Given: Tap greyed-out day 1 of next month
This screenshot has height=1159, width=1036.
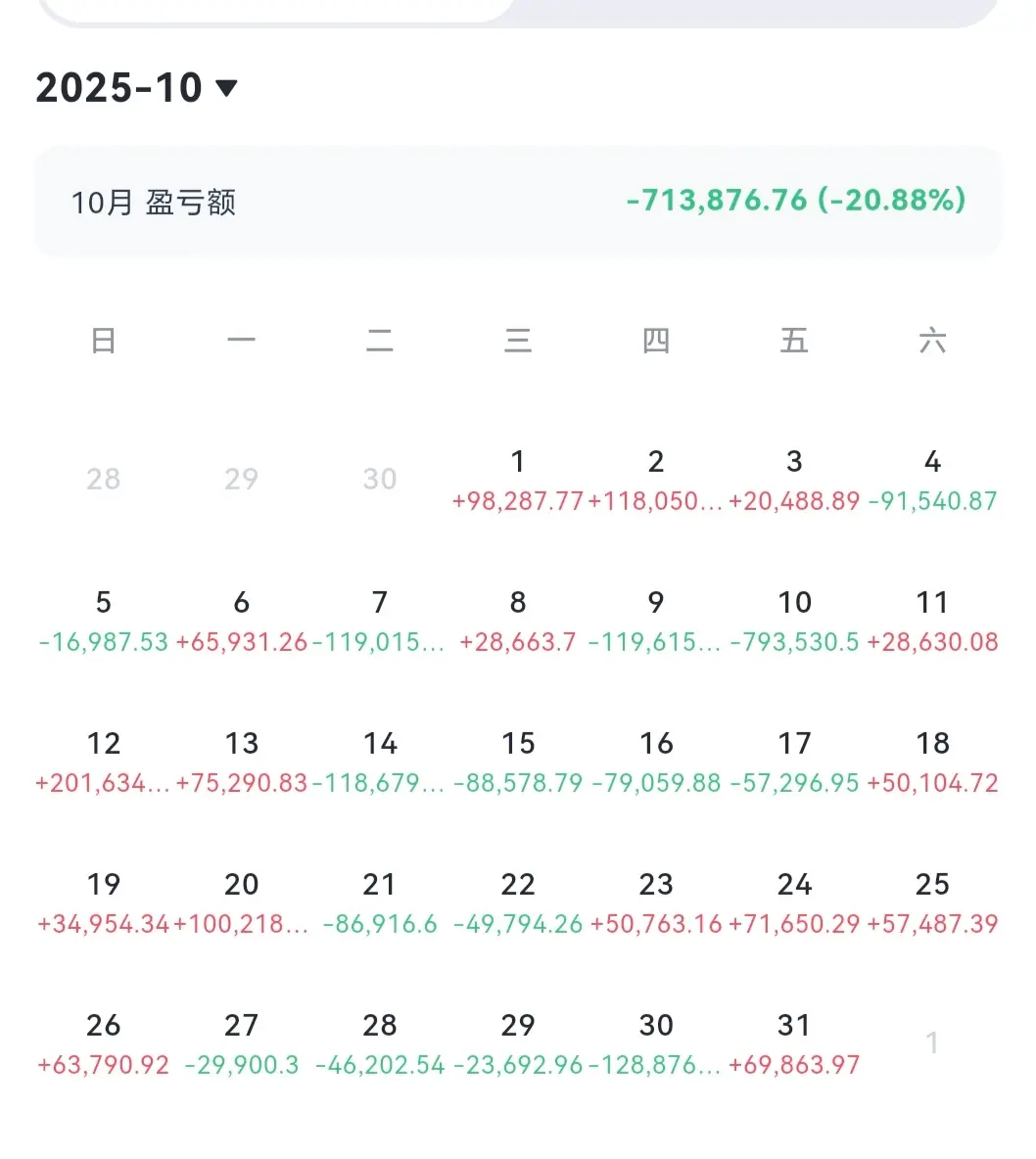Looking at the screenshot, I should click(x=932, y=1043).
